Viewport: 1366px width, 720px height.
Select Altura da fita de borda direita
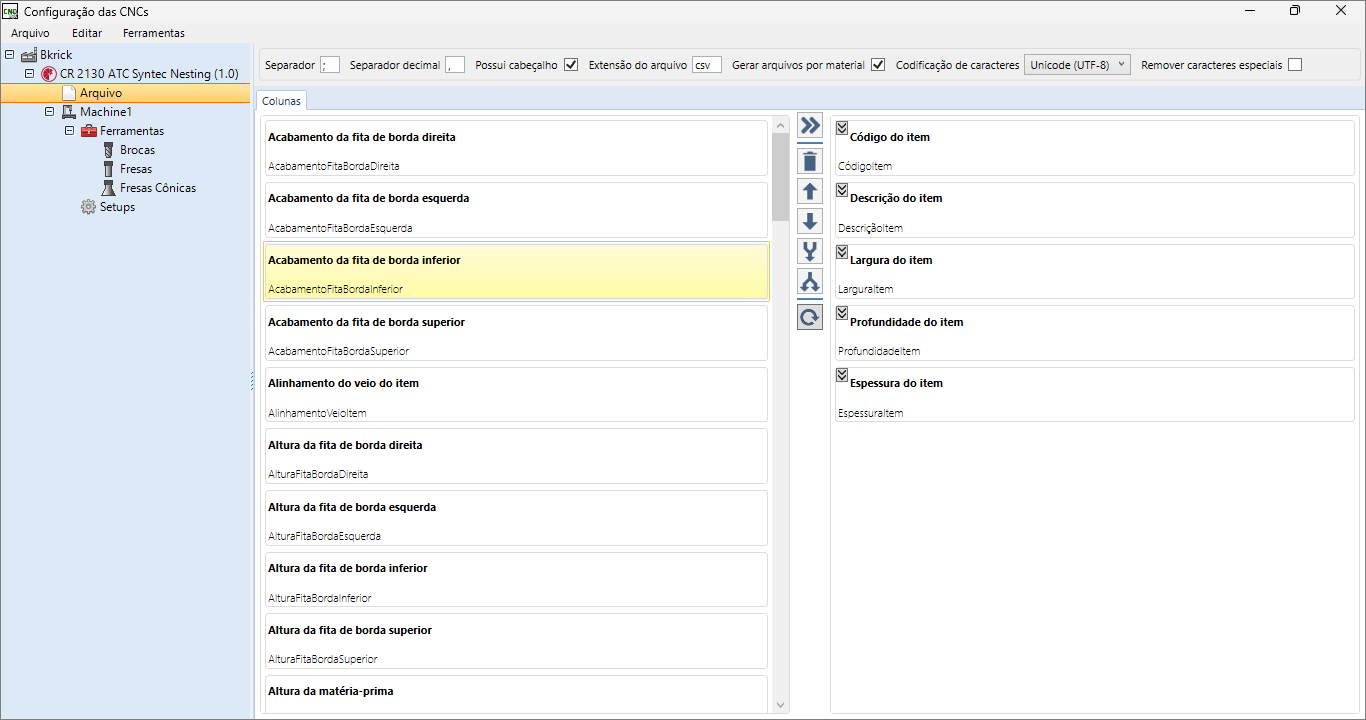tap(516, 457)
